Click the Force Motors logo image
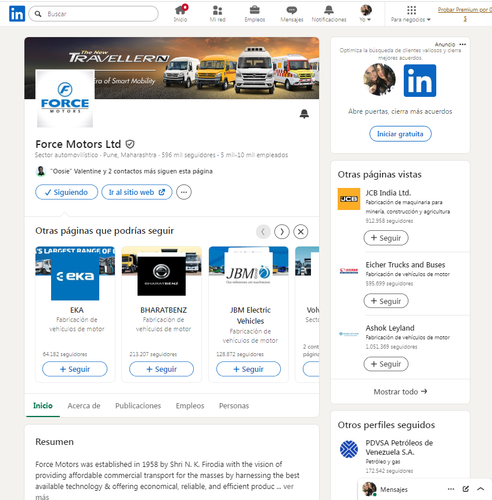Viewport: 492px width, 500px height. [65, 99]
